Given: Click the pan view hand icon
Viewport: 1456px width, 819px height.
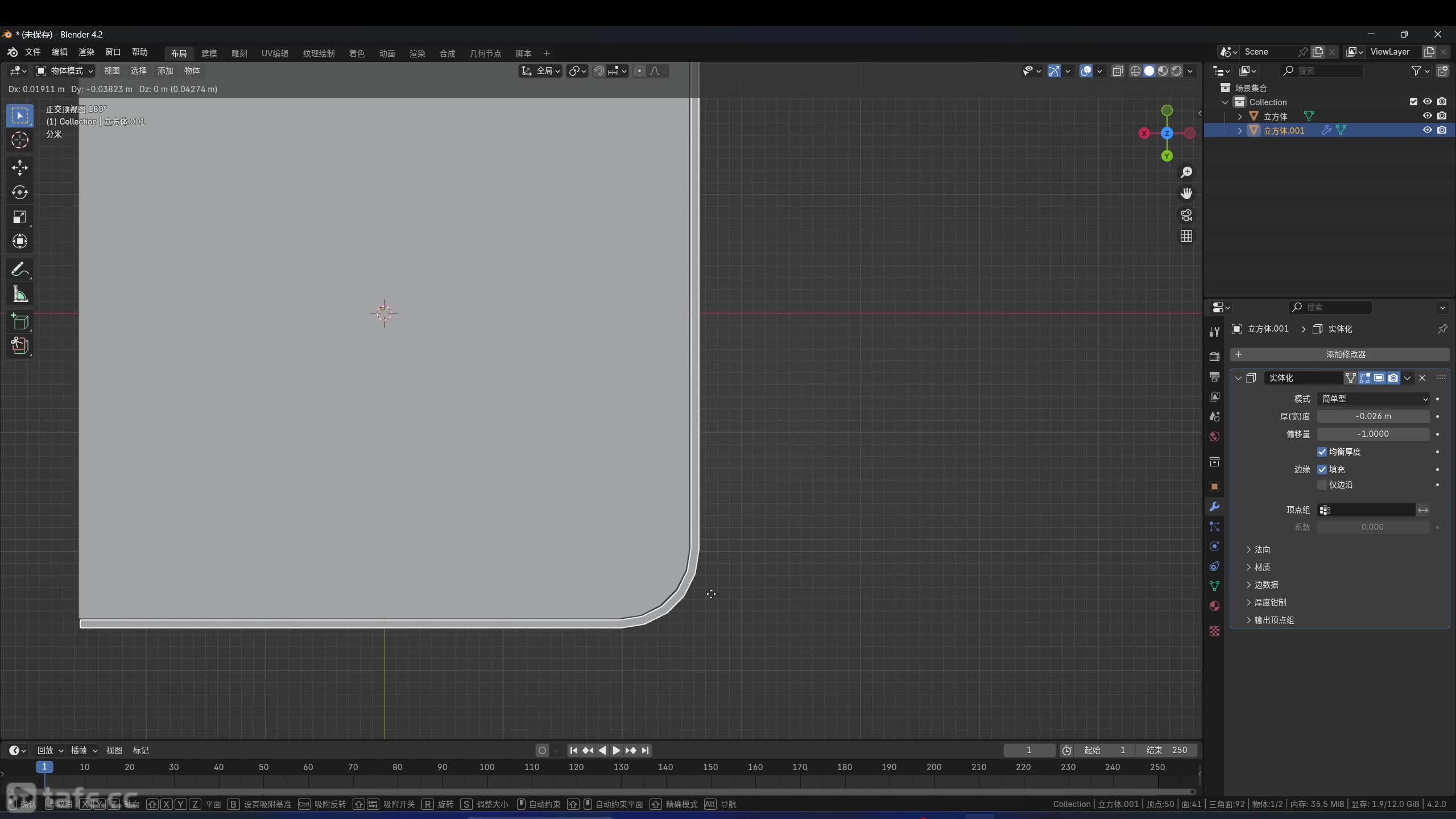Looking at the screenshot, I should (1186, 193).
